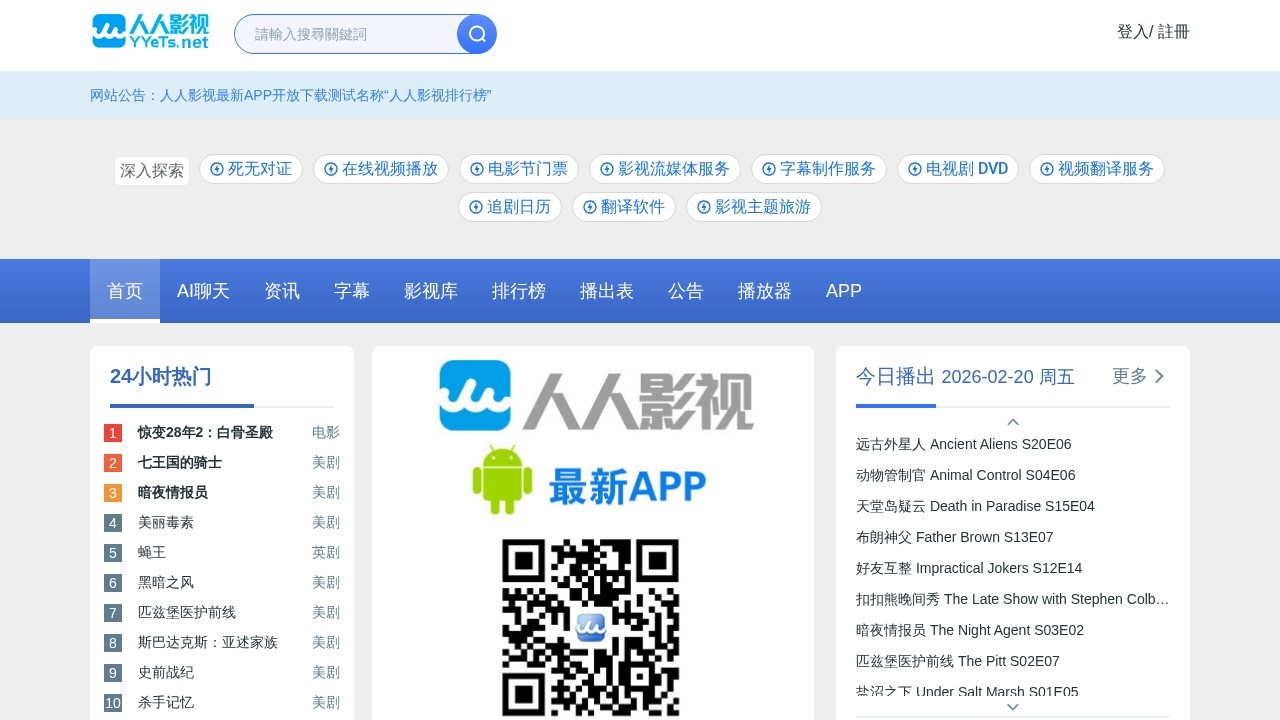Open the AI聊天 navigation tab
Image resolution: width=1280 pixels, height=720 pixels.
tap(203, 291)
